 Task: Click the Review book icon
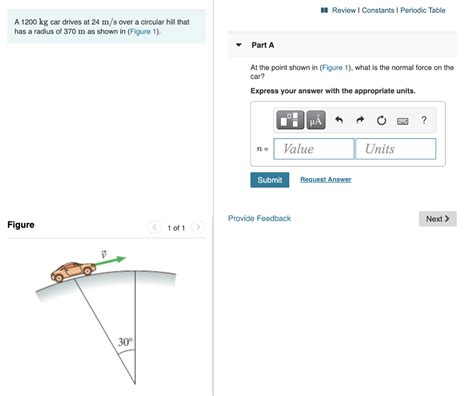pyautogui.click(x=324, y=10)
